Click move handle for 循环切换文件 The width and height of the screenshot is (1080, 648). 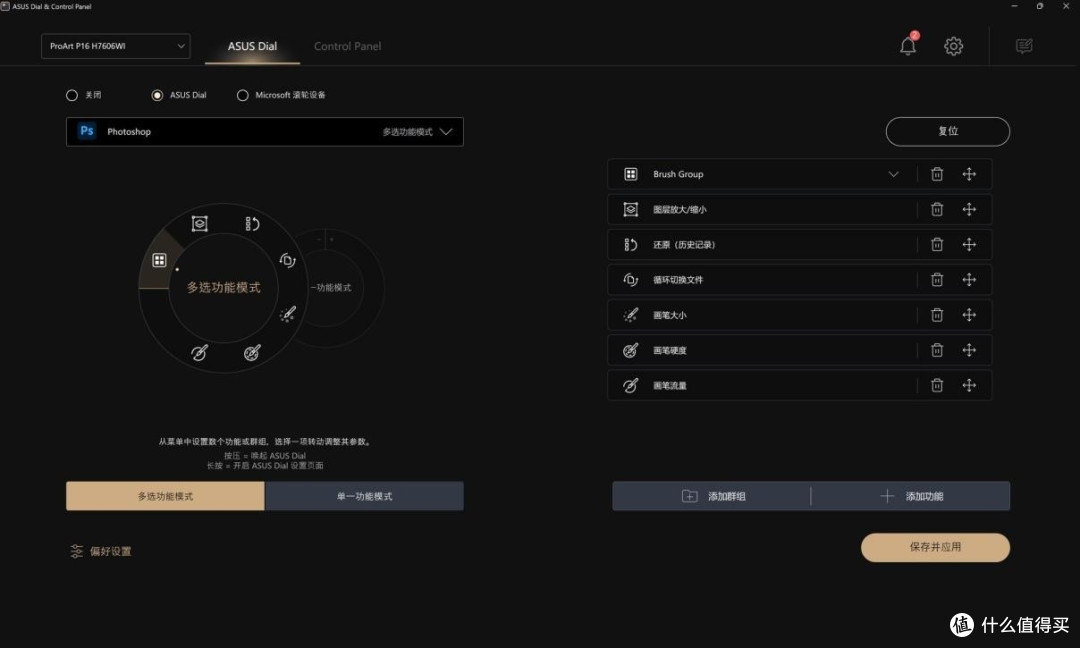pos(969,280)
